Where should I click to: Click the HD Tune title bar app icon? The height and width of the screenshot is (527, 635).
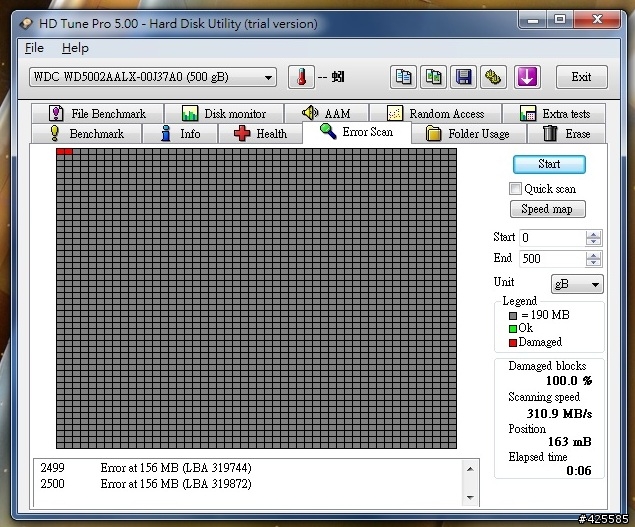coord(26,23)
